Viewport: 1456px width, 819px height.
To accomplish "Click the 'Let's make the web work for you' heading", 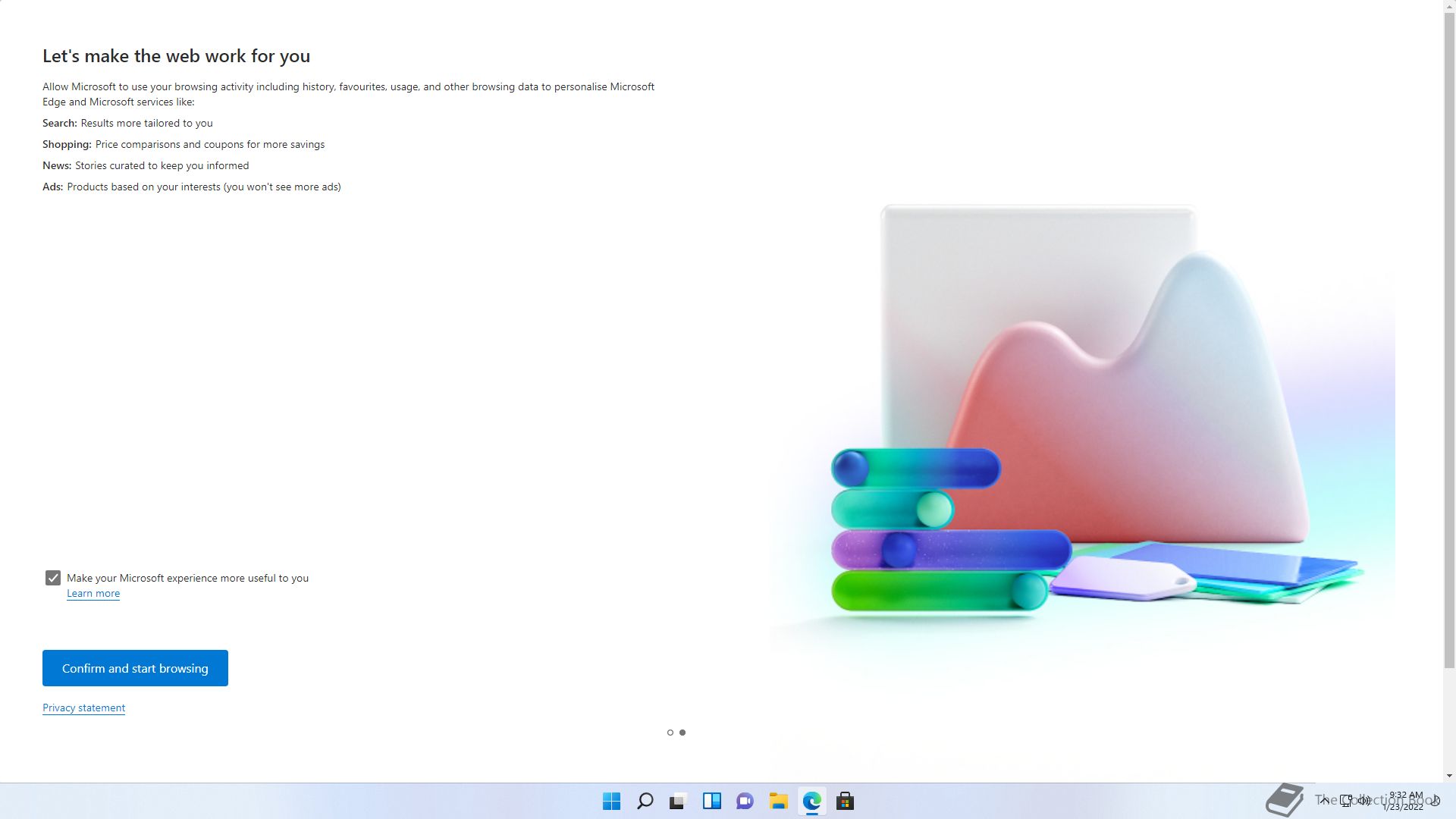I will [x=176, y=56].
